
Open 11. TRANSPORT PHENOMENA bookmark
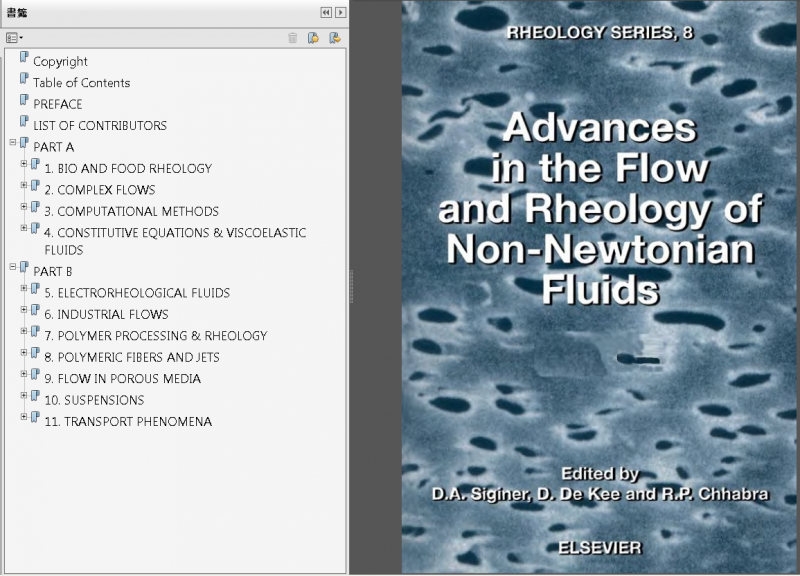pyautogui.click(x=128, y=421)
